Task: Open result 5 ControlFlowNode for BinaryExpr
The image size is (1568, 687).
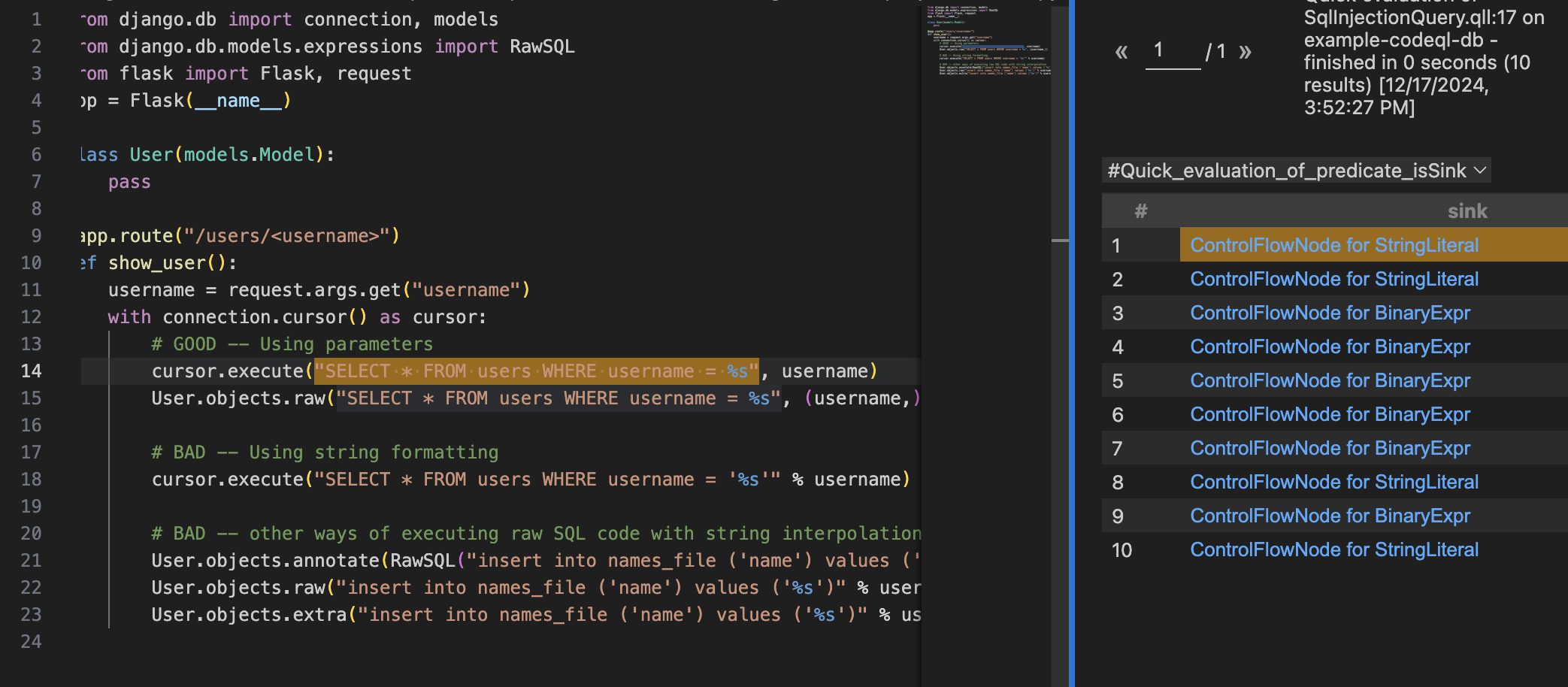Action: pos(1330,380)
